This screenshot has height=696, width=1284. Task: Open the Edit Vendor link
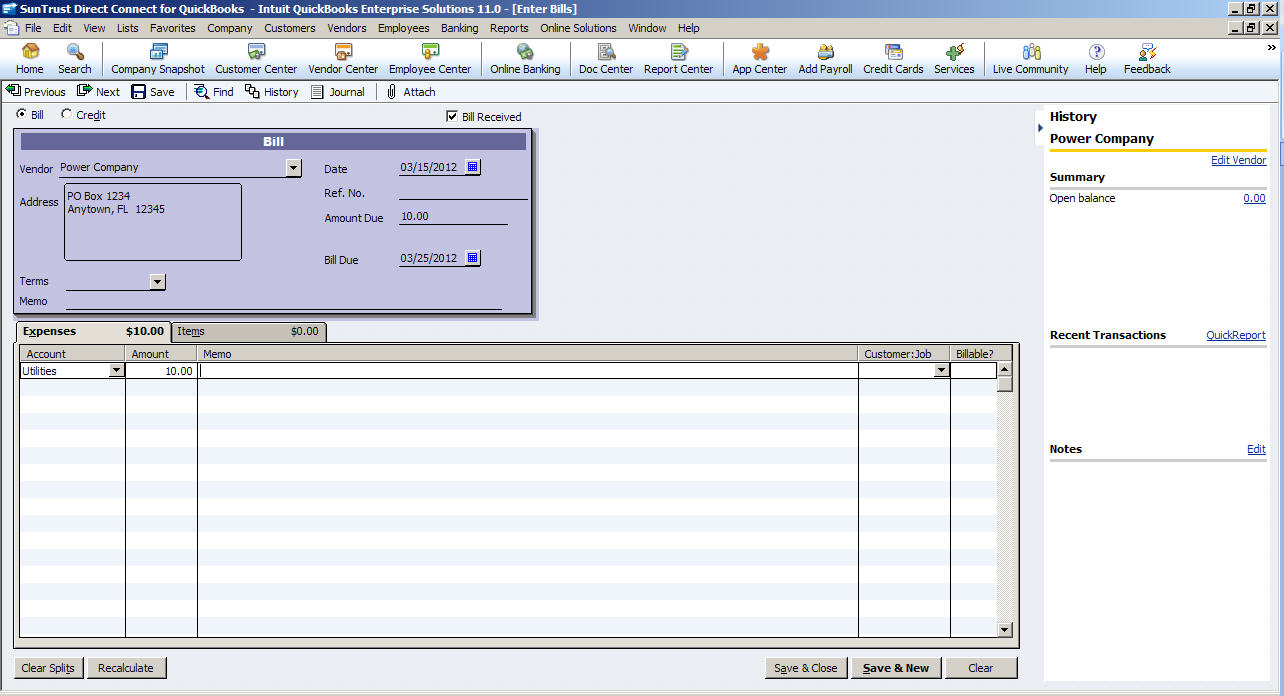[1238, 160]
